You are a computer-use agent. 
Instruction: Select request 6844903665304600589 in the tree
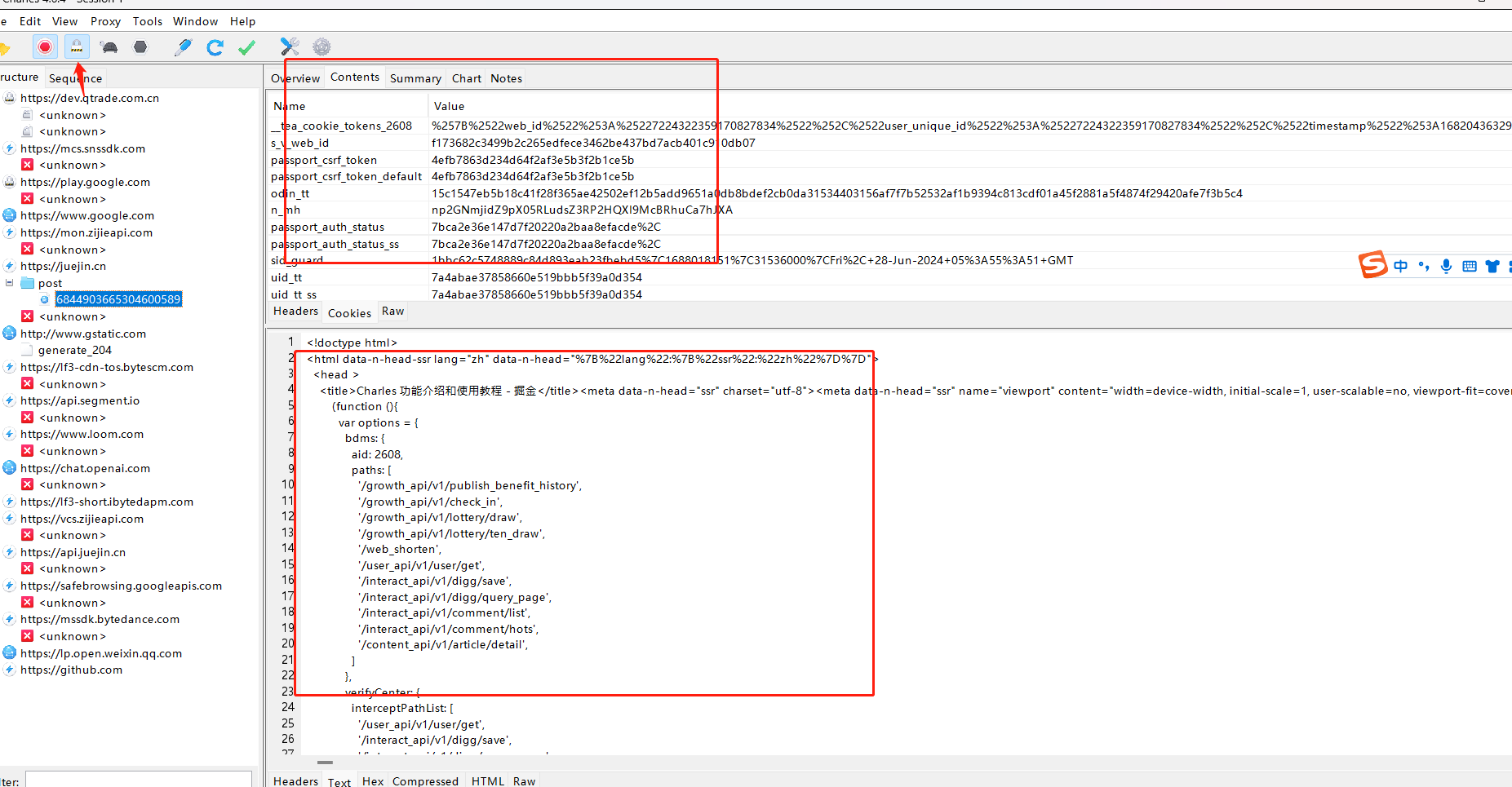coord(118,299)
